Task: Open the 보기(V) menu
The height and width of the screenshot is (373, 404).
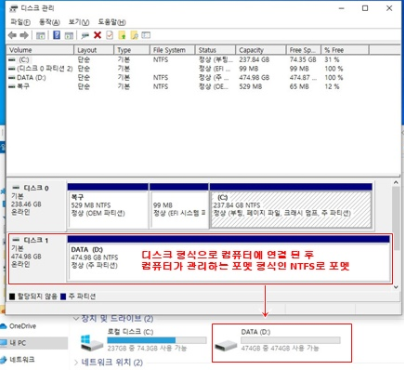Action: tap(79, 22)
